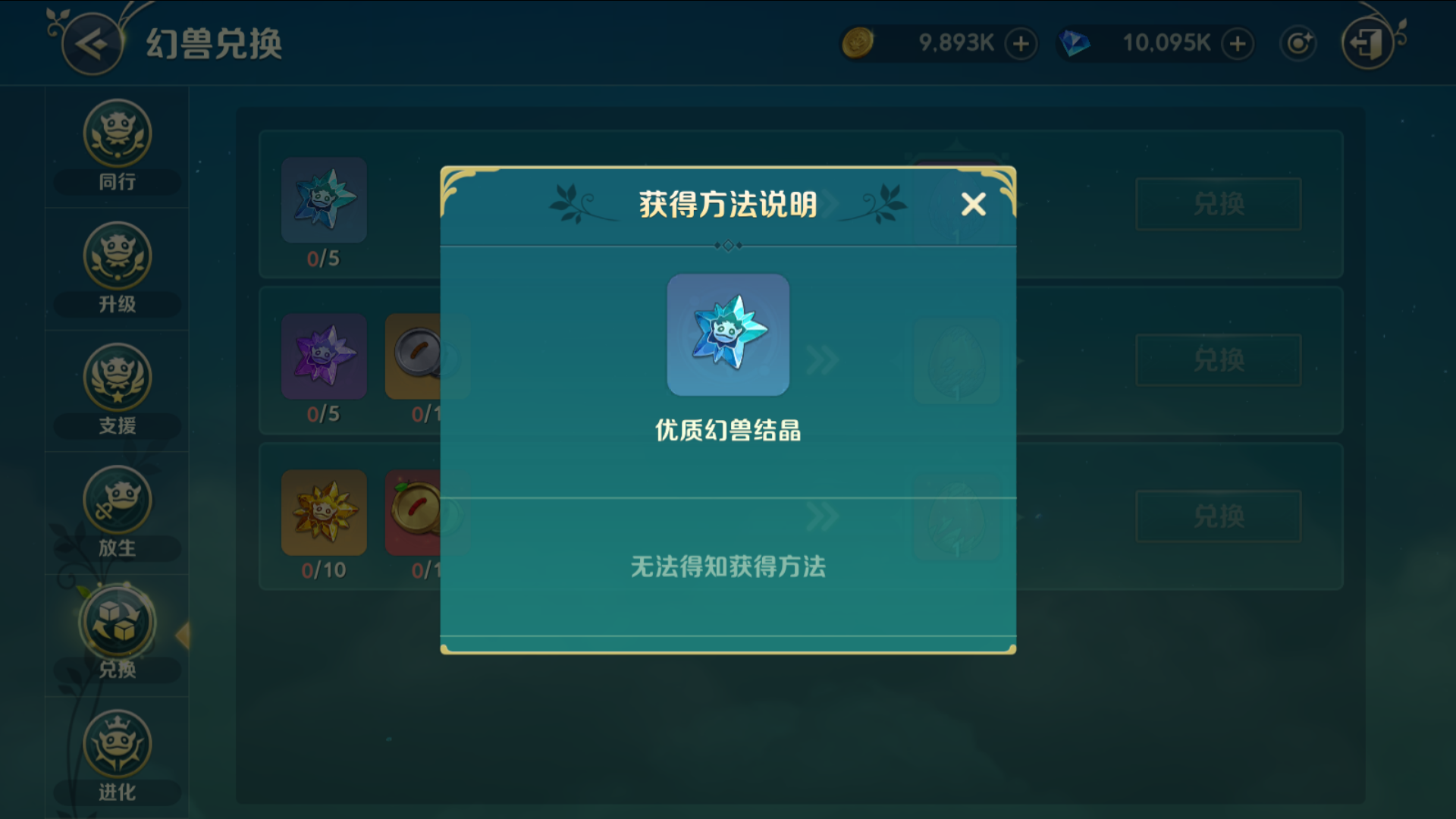The width and height of the screenshot is (1456, 819).
Task: Select the 进化 sidebar icon
Action: pyautogui.click(x=117, y=758)
